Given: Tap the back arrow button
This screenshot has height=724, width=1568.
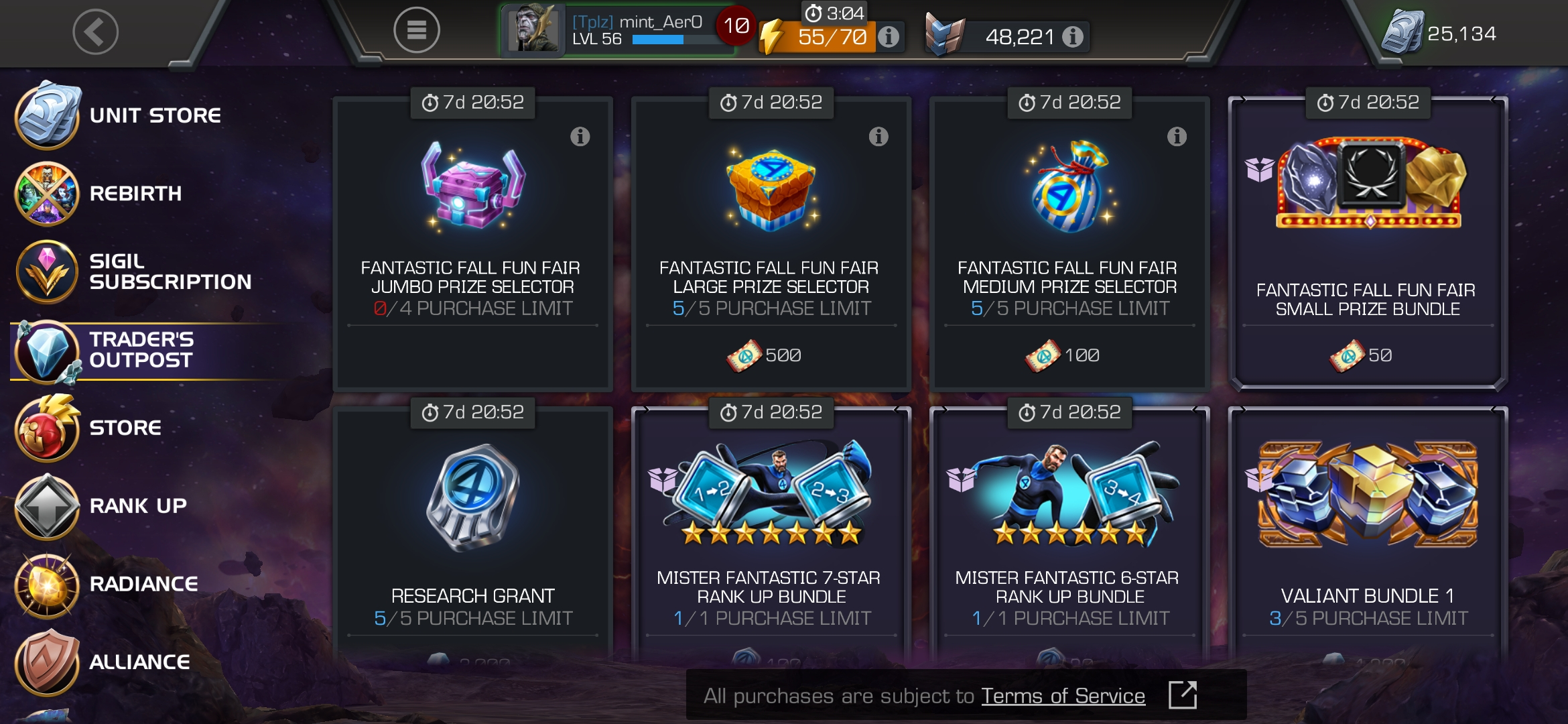Looking at the screenshot, I should 95,32.
